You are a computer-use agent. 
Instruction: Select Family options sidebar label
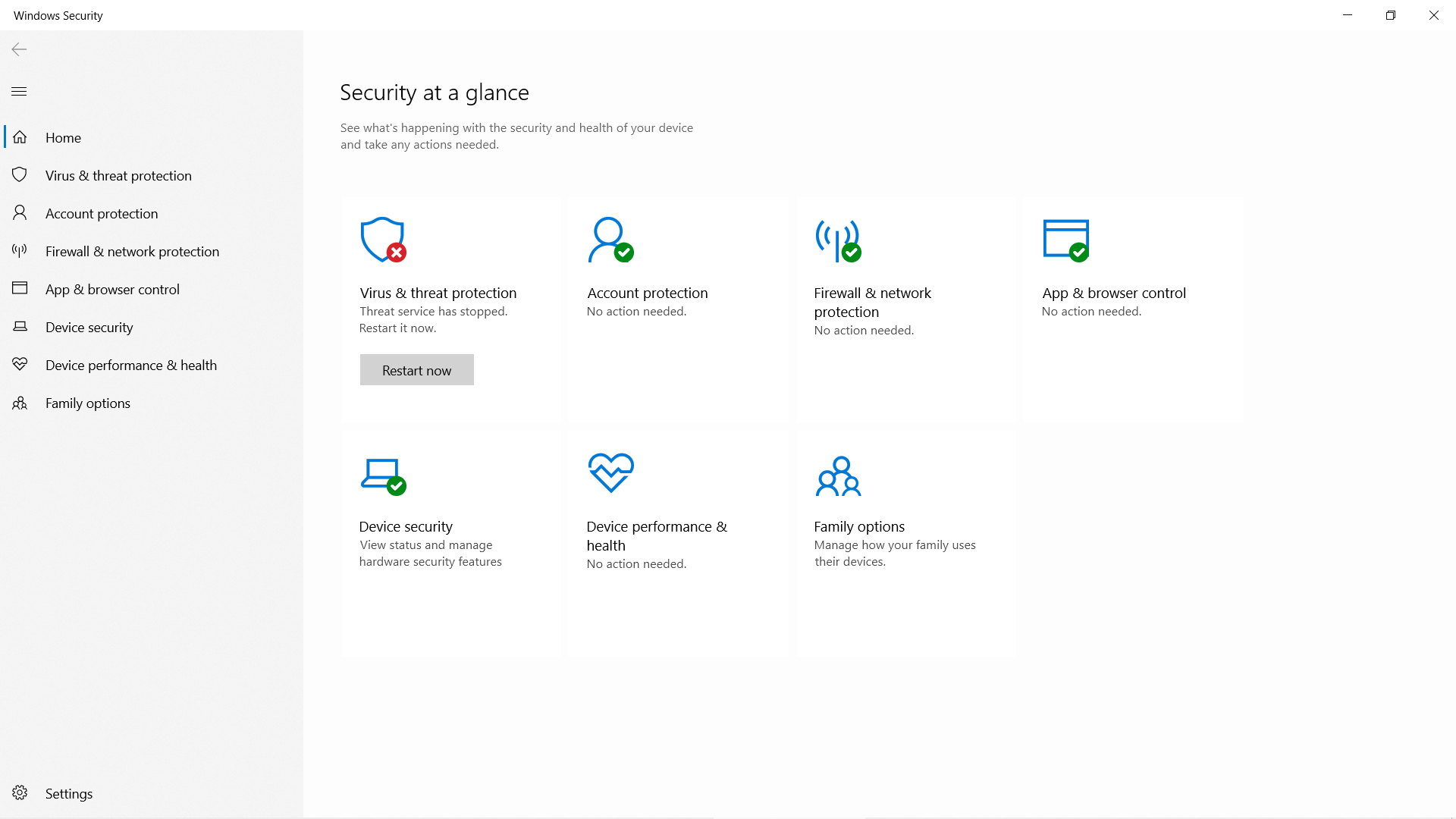(88, 403)
